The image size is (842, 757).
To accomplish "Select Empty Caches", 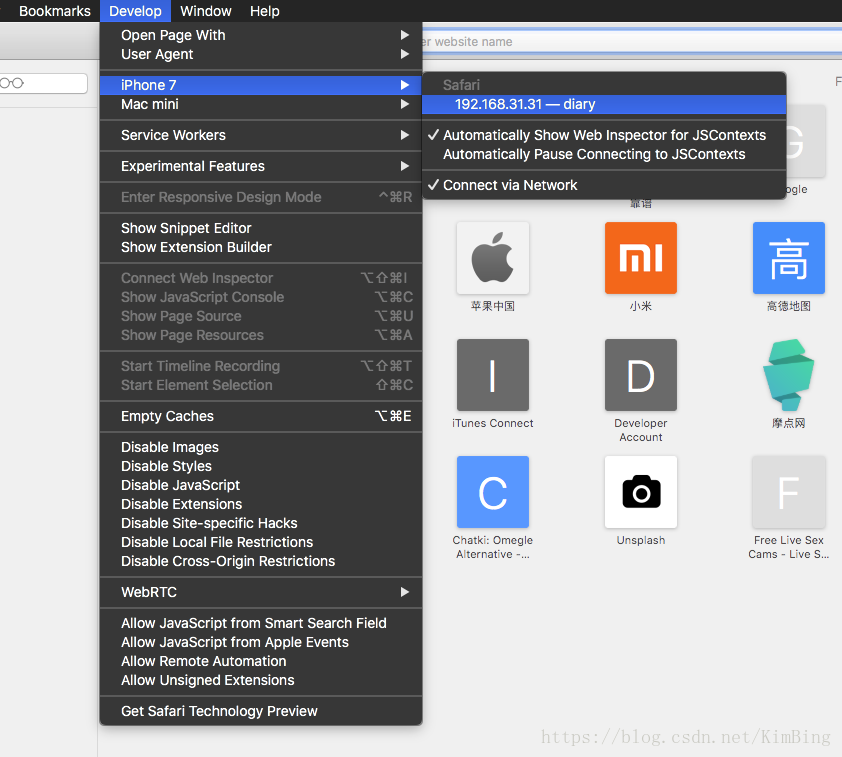I will [261, 416].
